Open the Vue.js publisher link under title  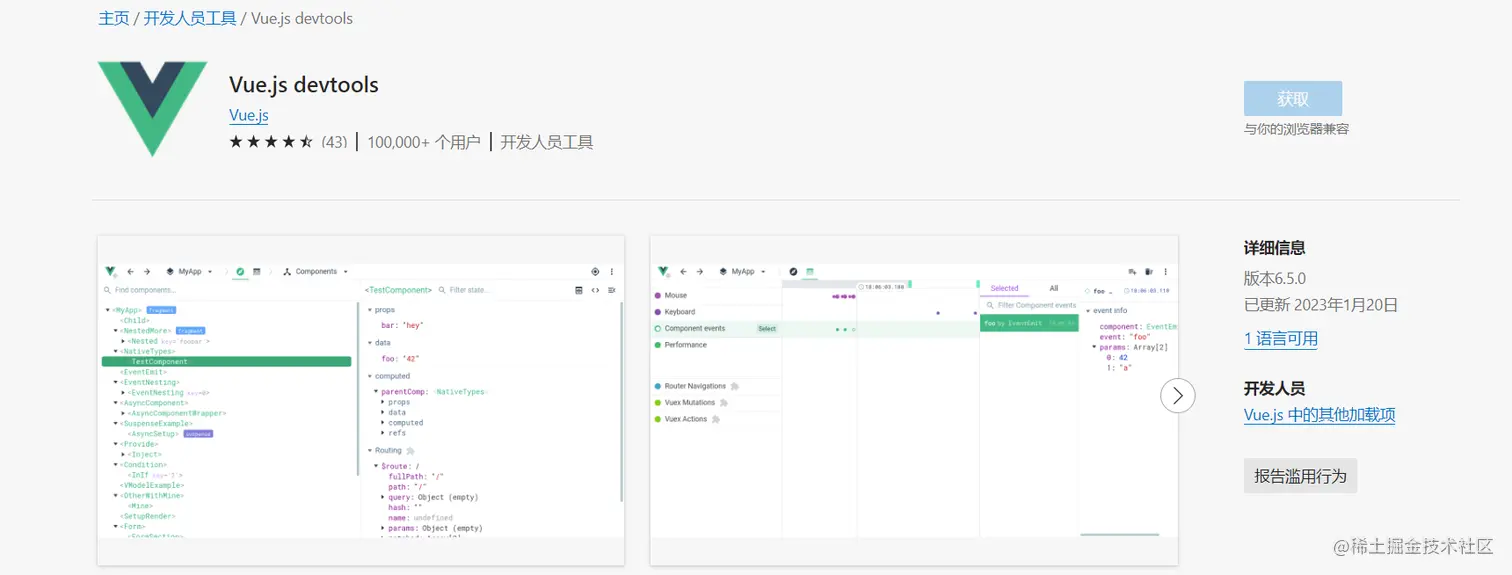pos(249,115)
